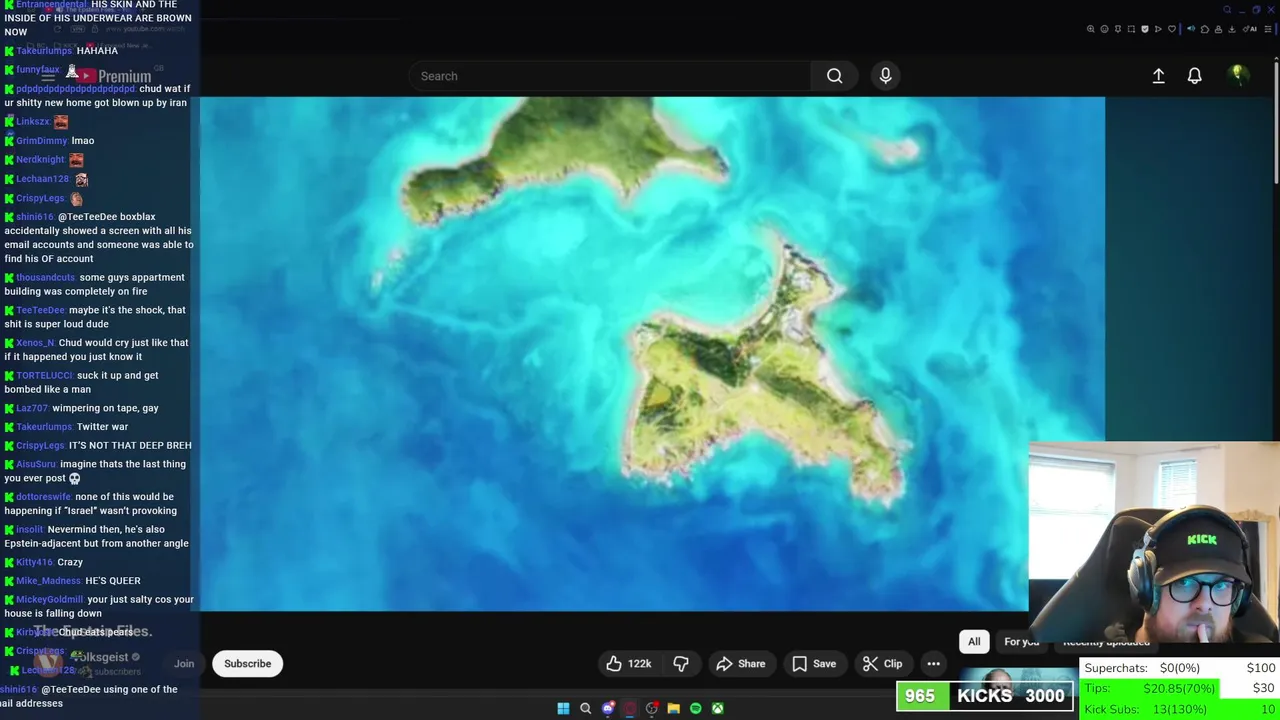The width and height of the screenshot is (1280, 720).
Task: Open the browser pinboard pin icon
Action: (1118, 29)
